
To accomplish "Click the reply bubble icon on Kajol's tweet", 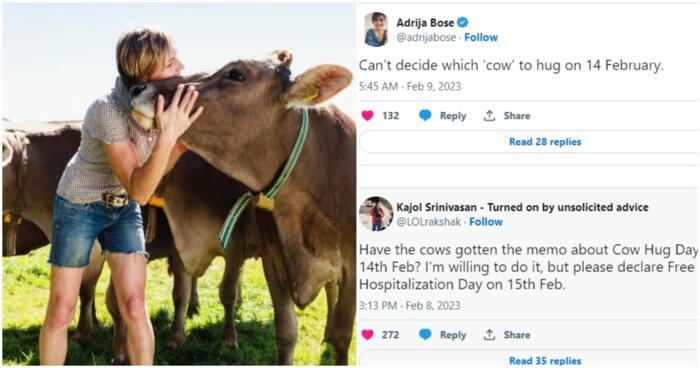I will point(425,335).
